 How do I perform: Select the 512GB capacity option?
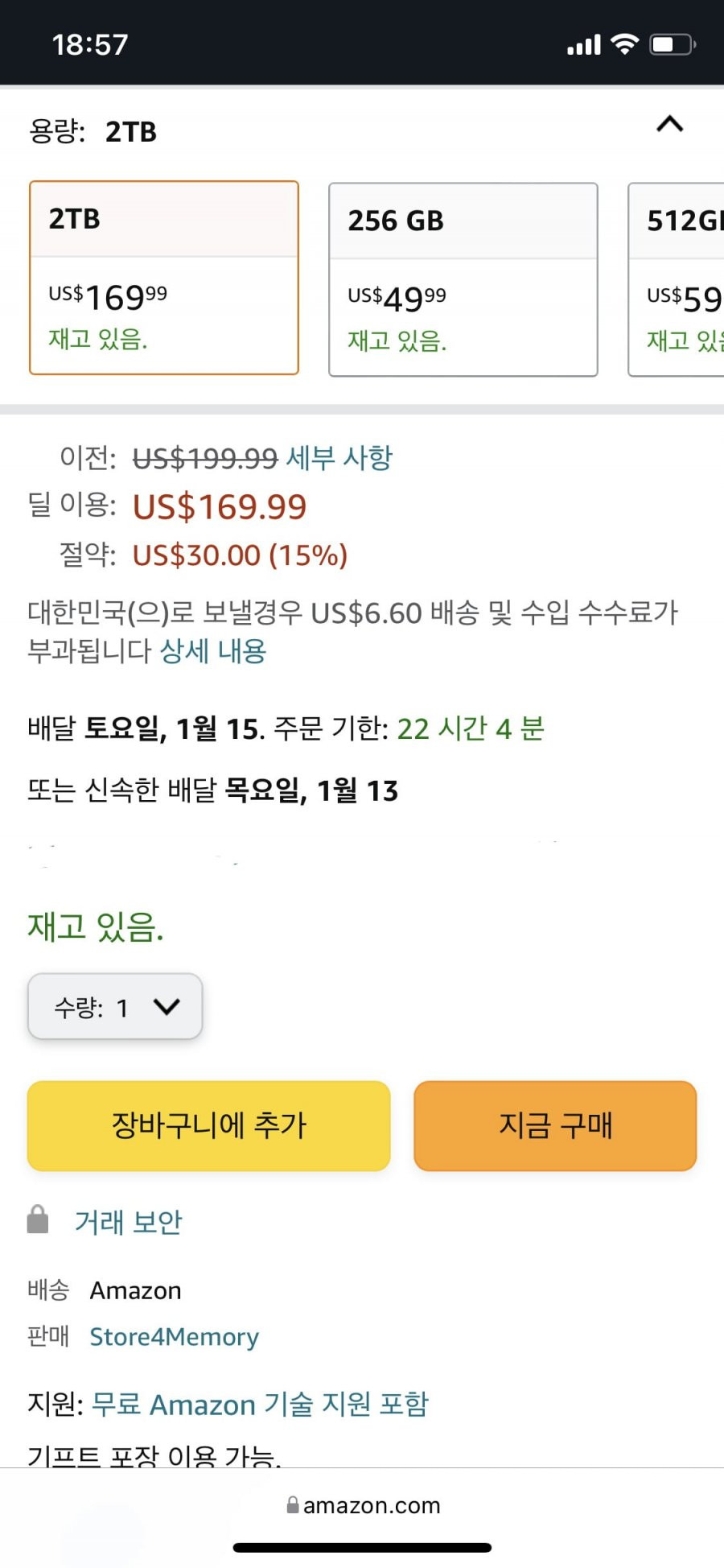676,279
